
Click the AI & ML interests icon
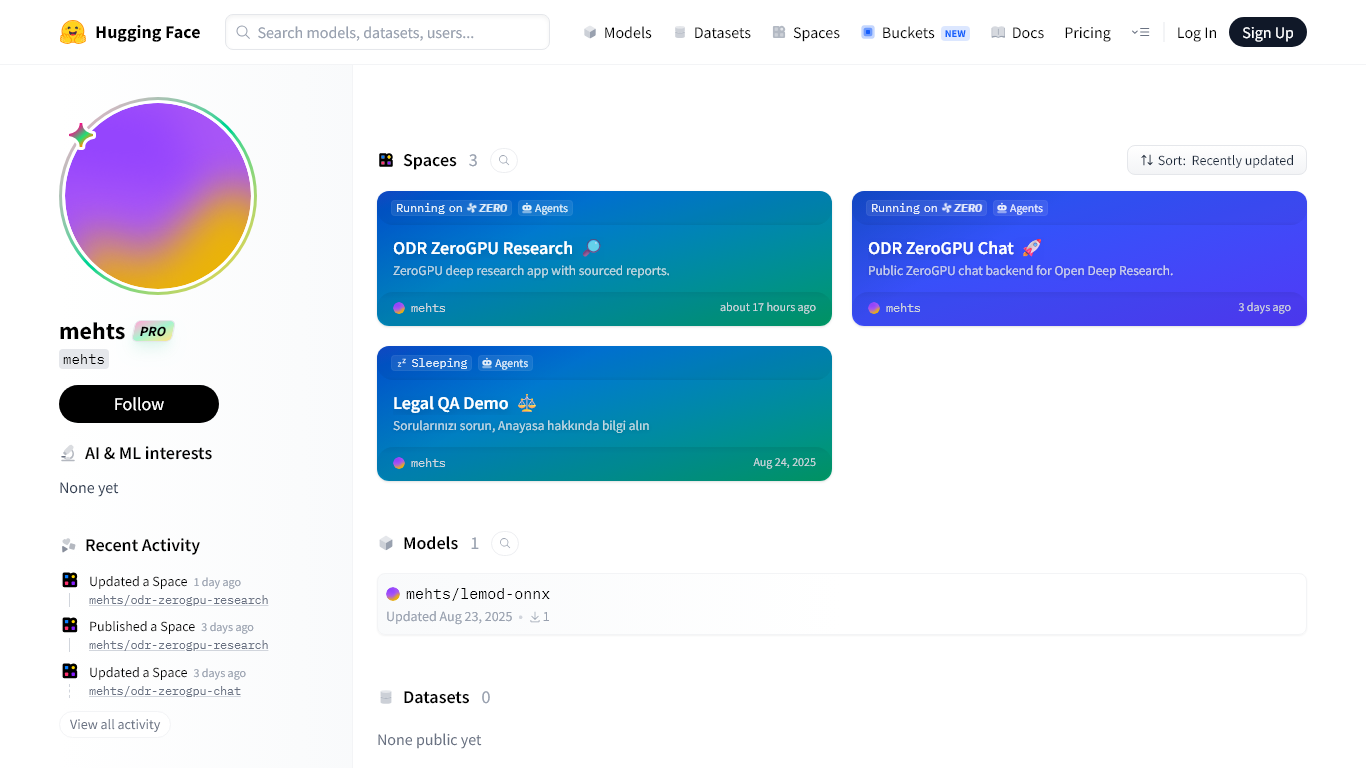click(x=68, y=453)
